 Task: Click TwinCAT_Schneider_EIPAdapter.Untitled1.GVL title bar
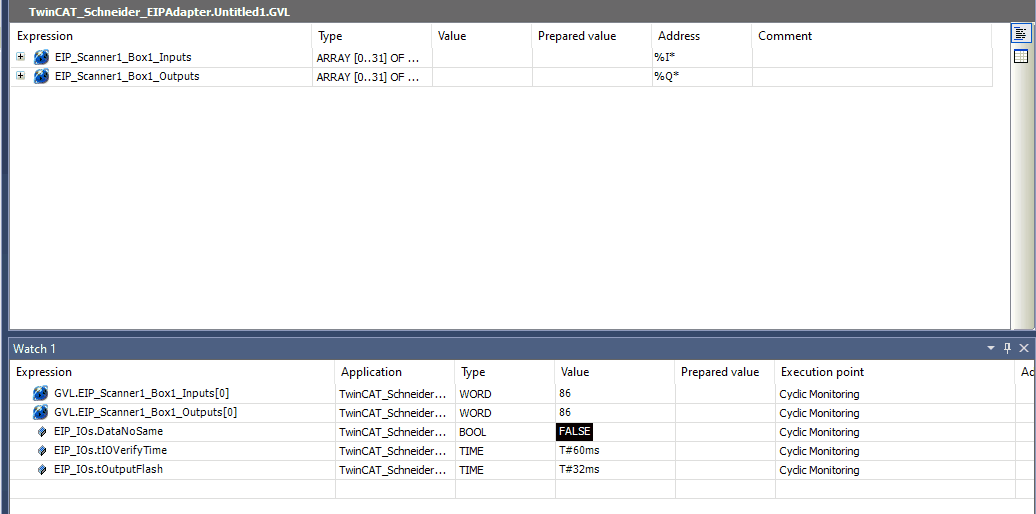click(159, 12)
